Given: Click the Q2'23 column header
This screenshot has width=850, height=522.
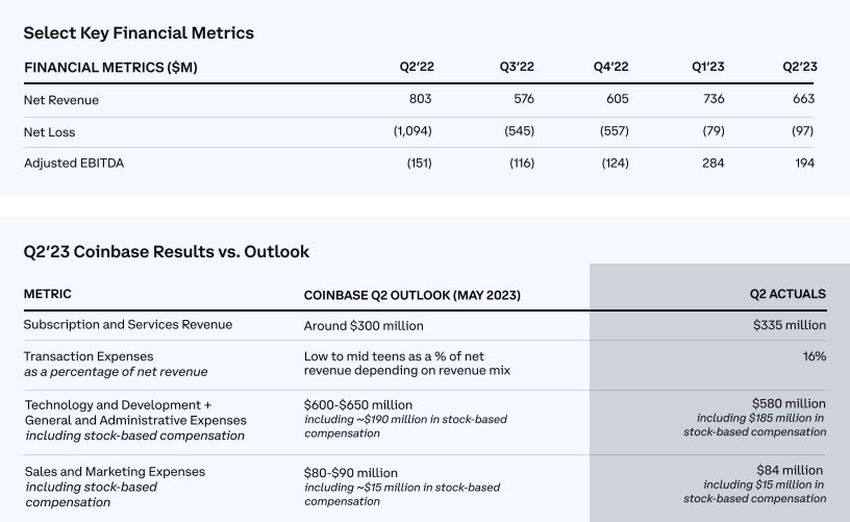Looking at the screenshot, I should pyautogui.click(x=799, y=67).
